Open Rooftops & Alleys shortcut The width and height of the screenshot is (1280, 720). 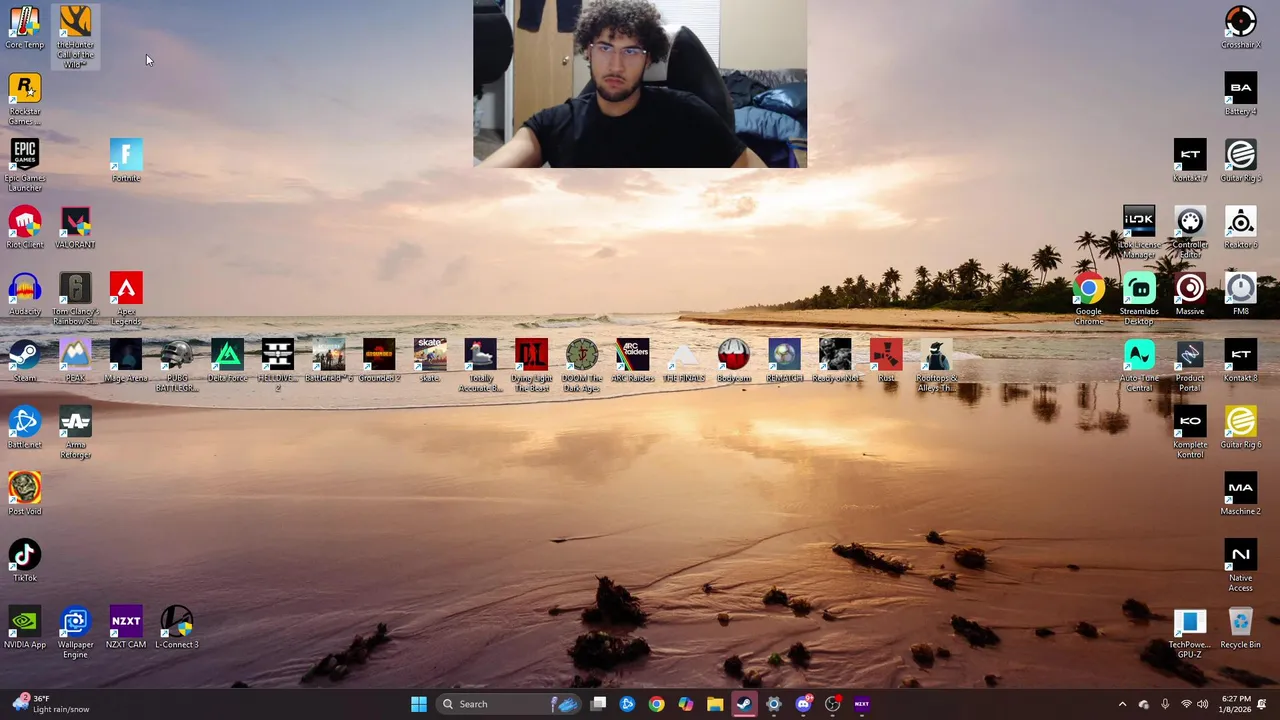coord(936,366)
